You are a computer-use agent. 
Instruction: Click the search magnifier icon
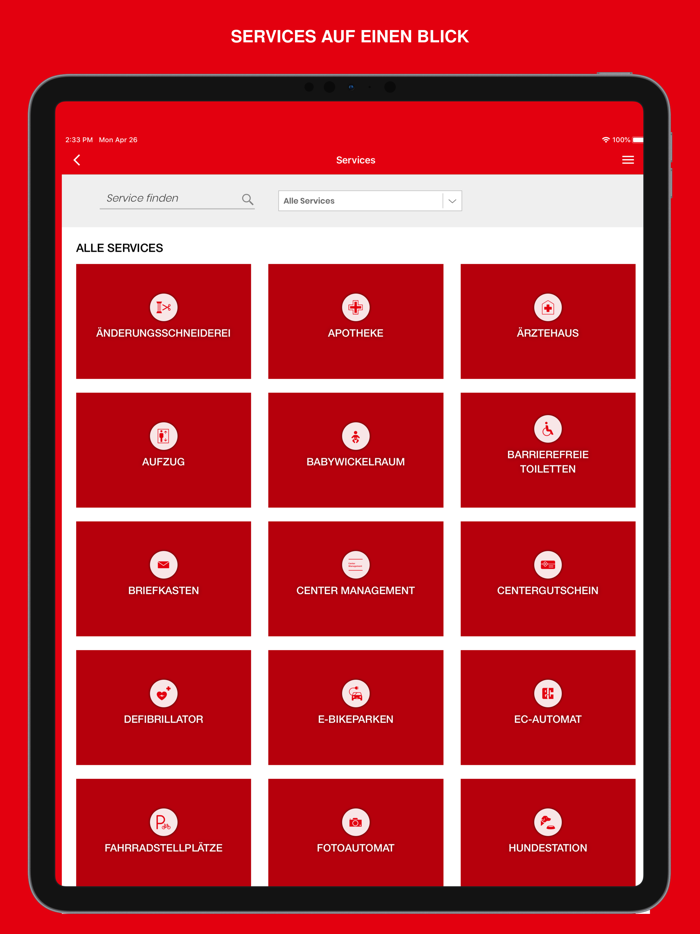tap(247, 200)
